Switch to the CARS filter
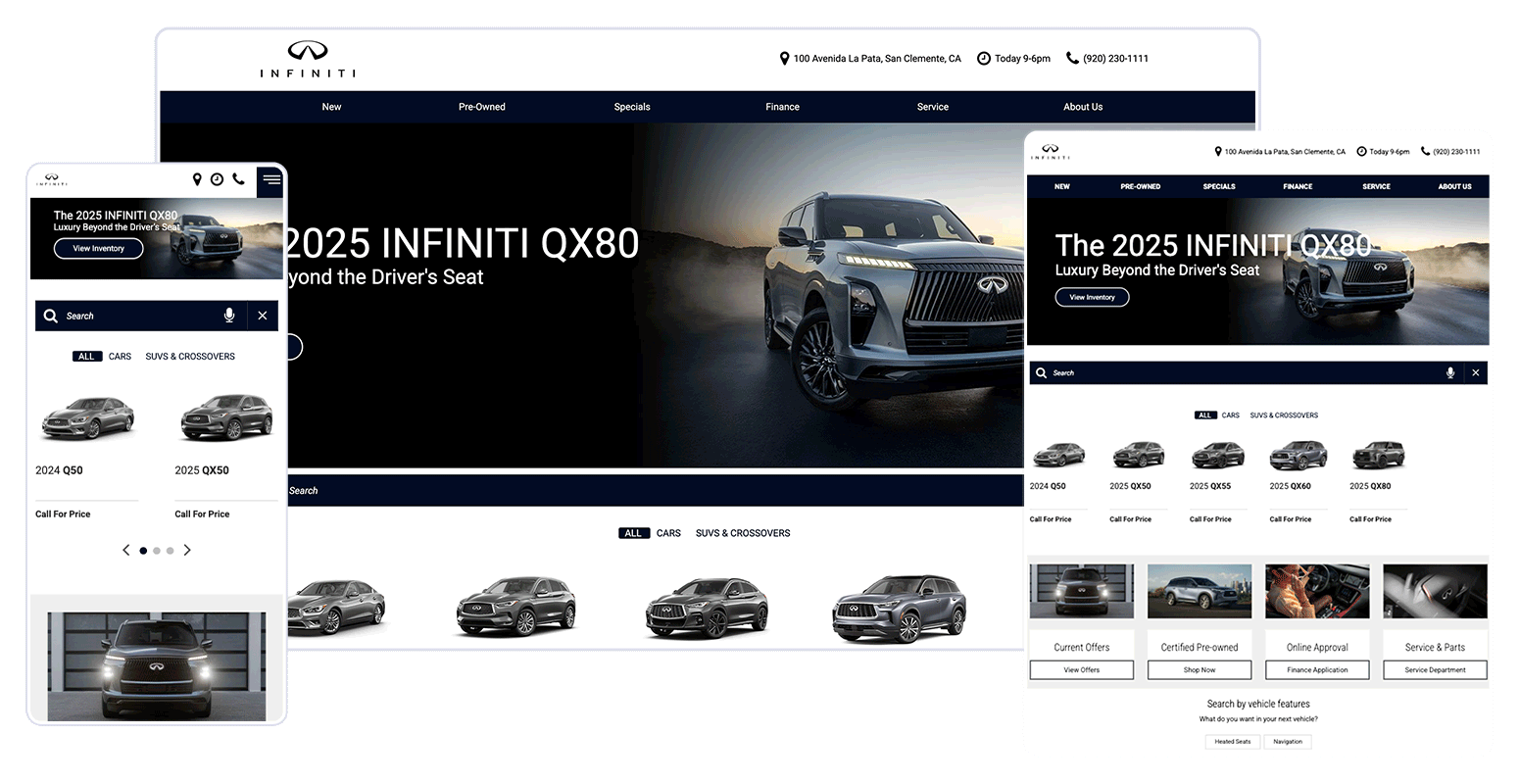1519x784 pixels. [119, 356]
